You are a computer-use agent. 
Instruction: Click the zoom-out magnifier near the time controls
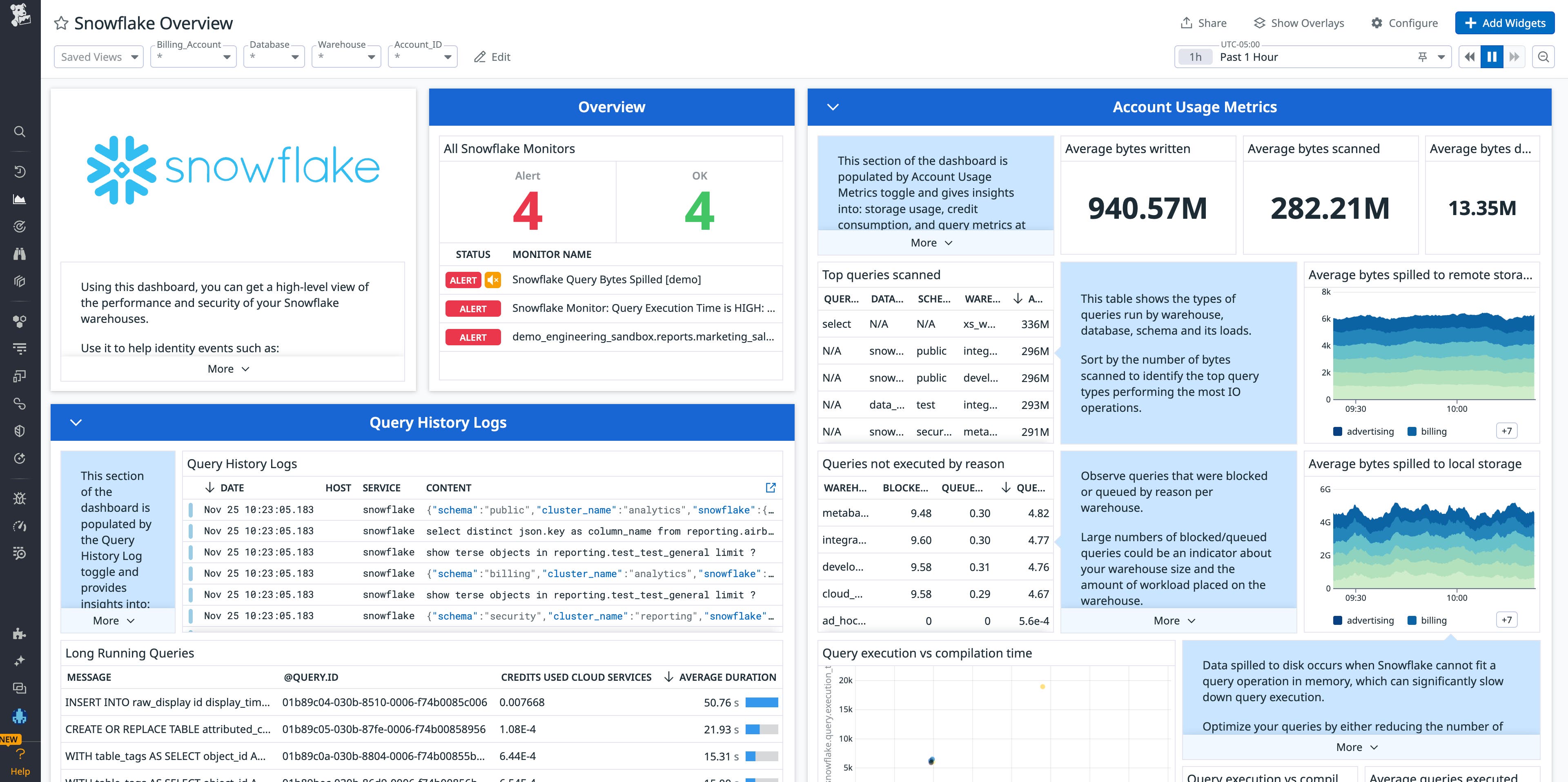coord(1543,57)
